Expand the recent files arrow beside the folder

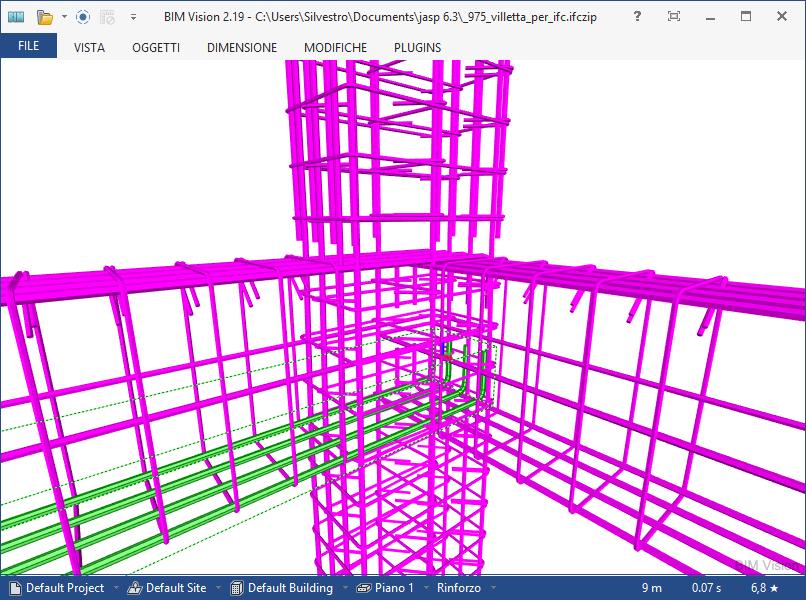[x=64, y=17]
